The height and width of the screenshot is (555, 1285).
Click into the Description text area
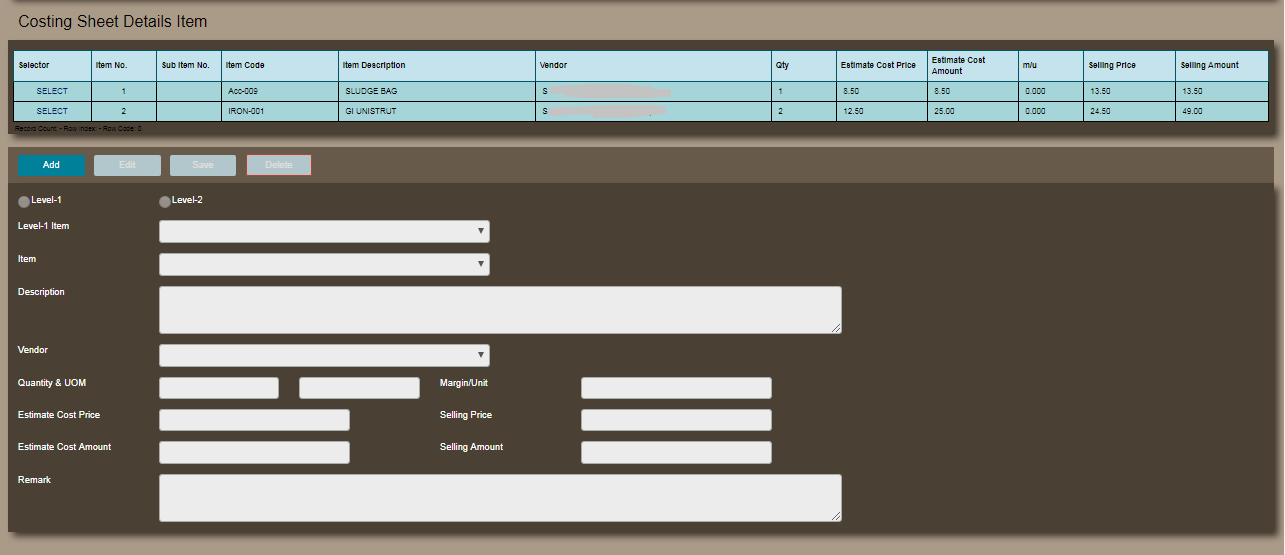[500, 309]
